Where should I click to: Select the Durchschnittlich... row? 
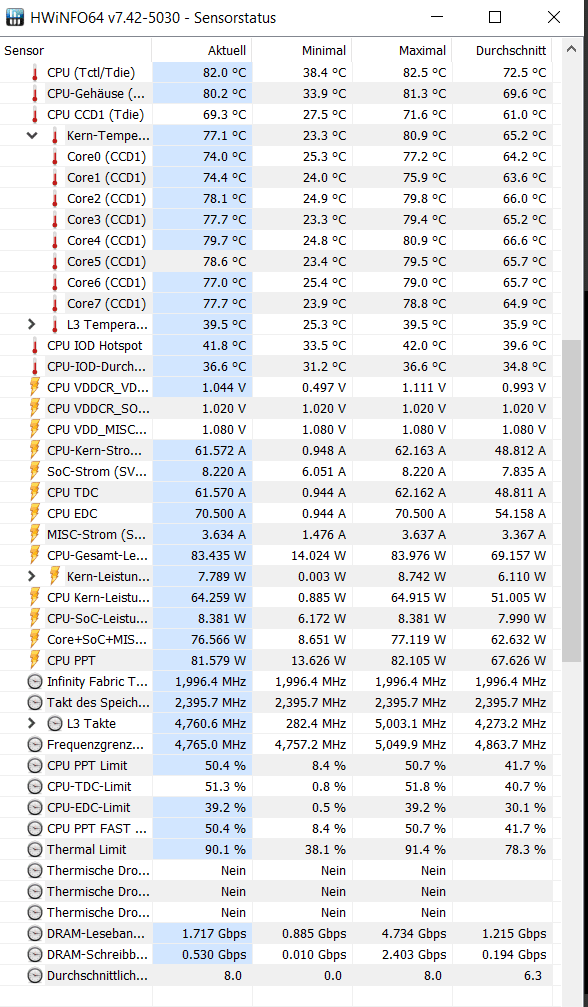(276, 976)
